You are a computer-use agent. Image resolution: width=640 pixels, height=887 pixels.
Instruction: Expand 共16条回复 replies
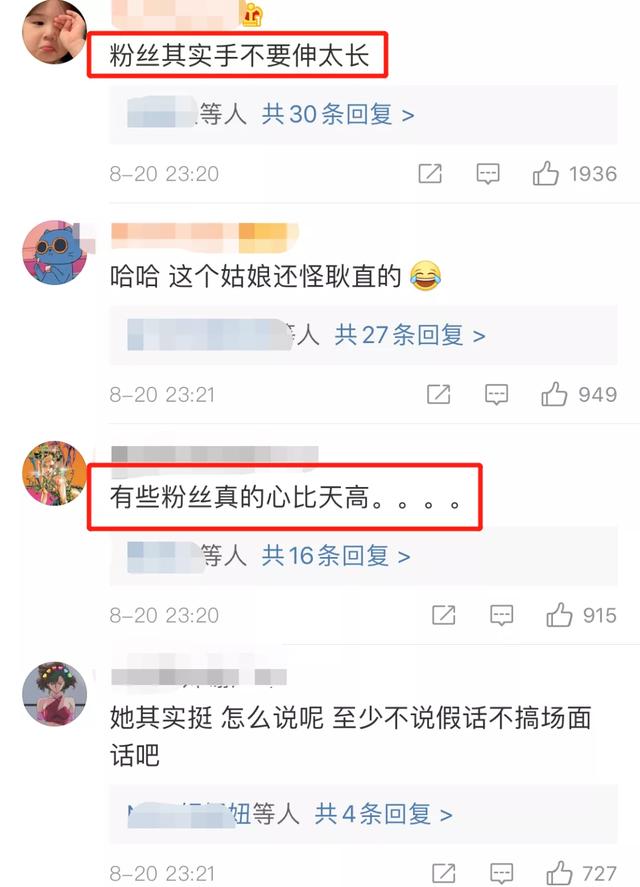pyautogui.click(x=336, y=556)
